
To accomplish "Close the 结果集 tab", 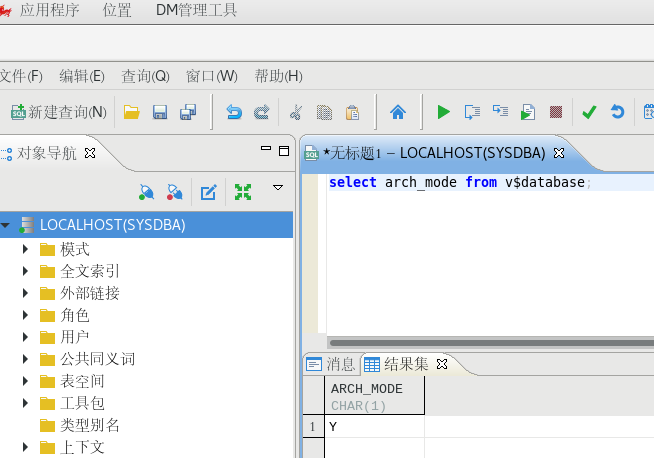I will [442, 364].
